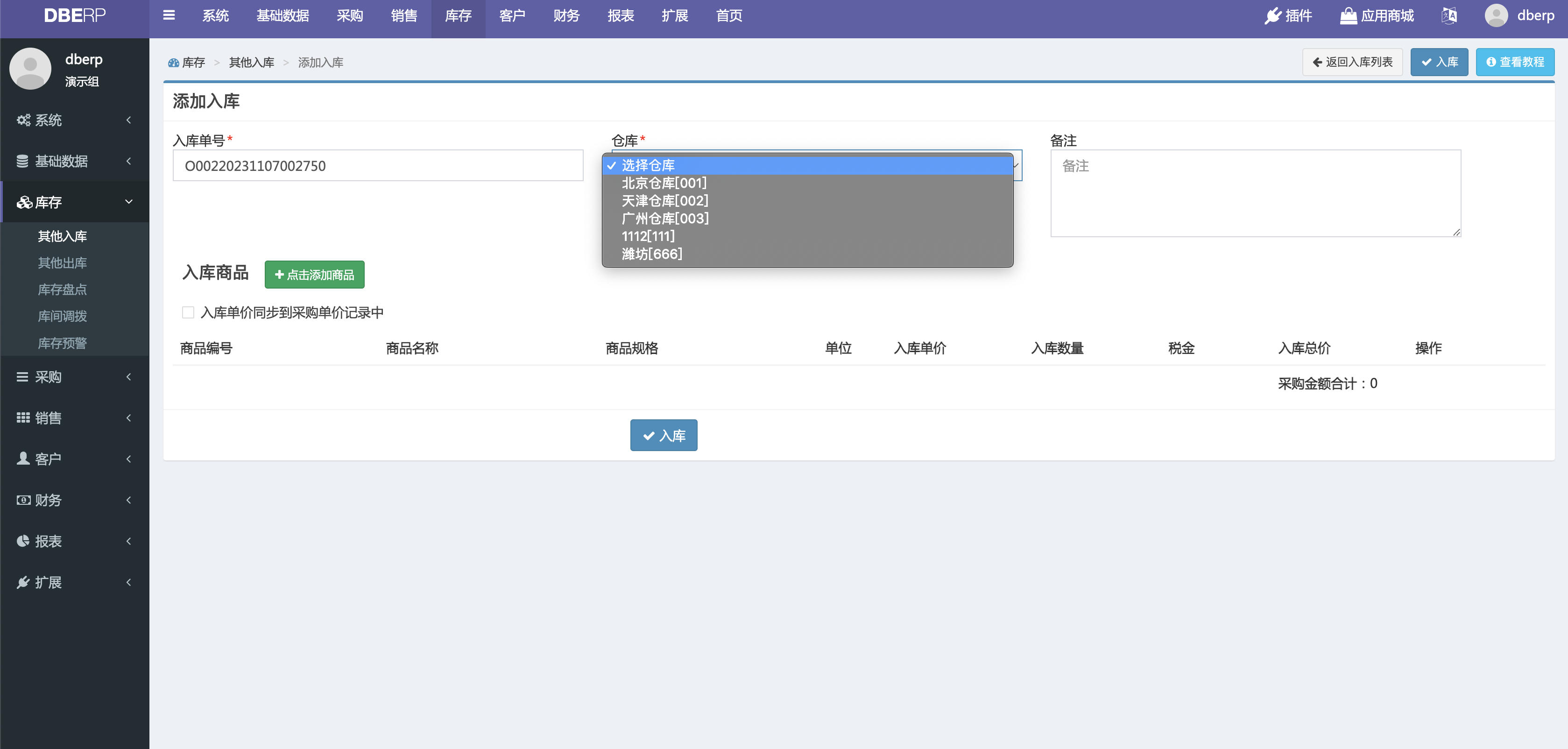1568x749 pixels.
Task: Click 点击添加商品 green button
Action: (314, 275)
